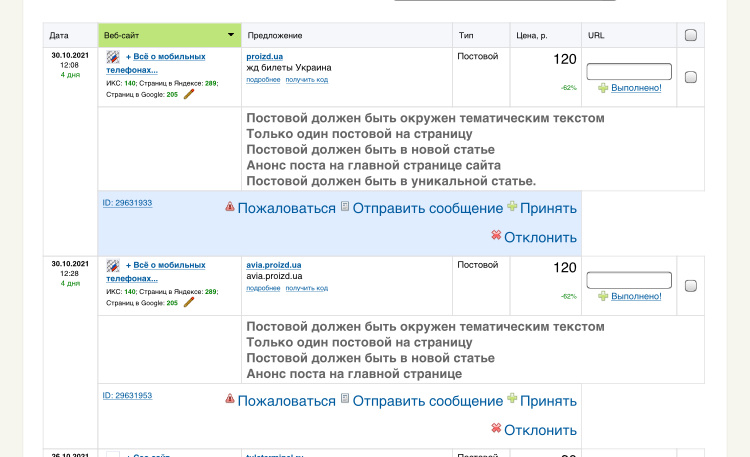Viewport: 750px width, 457px height.
Task: Expand подробнее under the avia.proizd.ua offer
Action: pyautogui.click(x=263, y=288)
